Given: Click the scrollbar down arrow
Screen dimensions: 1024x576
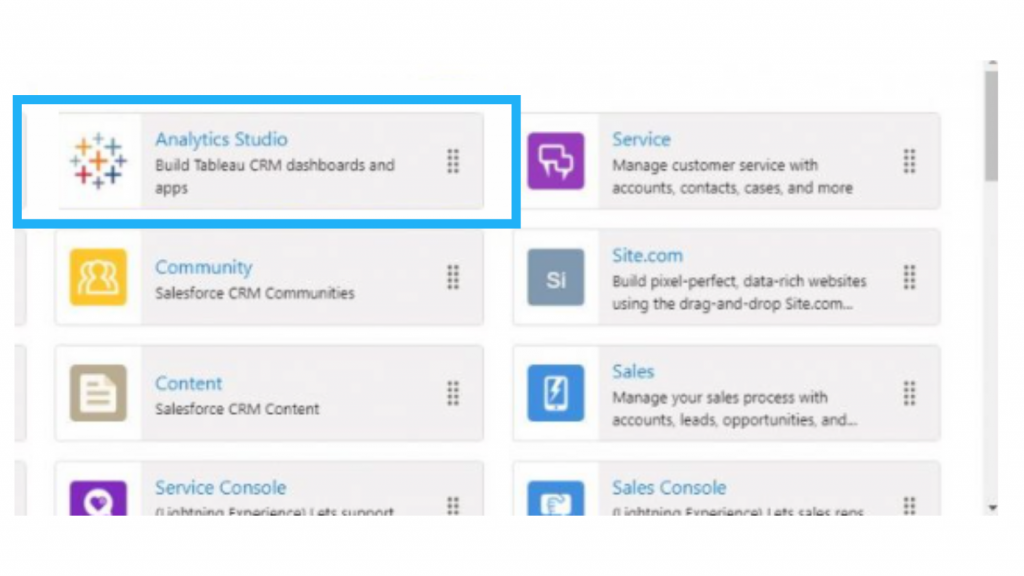Looking at the screenshot, I should point(993,507).
